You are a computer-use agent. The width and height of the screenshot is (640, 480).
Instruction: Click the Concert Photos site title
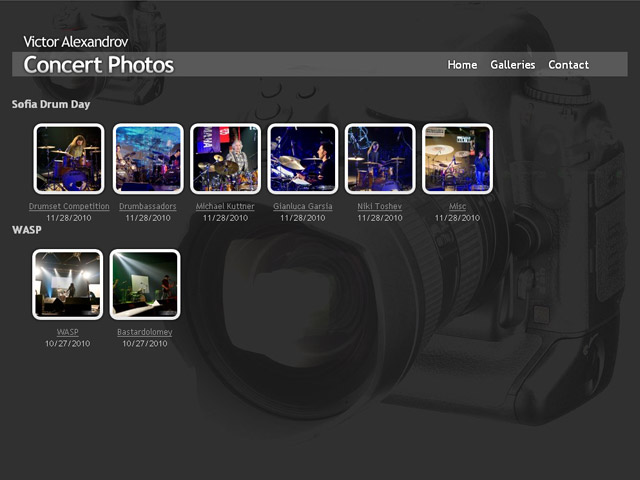point(99,64)
